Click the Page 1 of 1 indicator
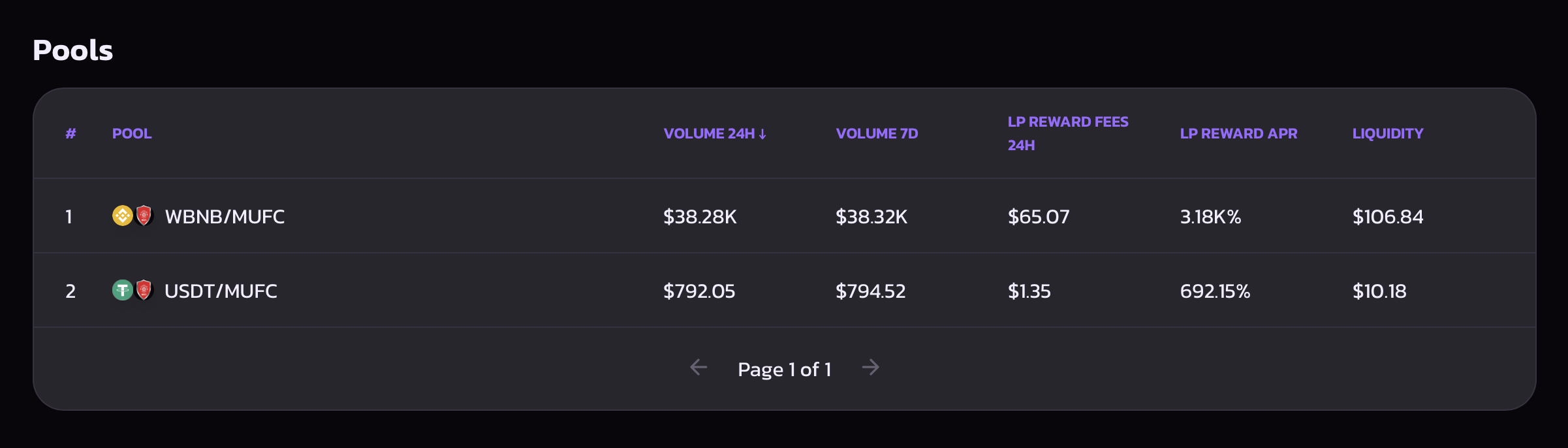1568x448 pixels. 785,369
